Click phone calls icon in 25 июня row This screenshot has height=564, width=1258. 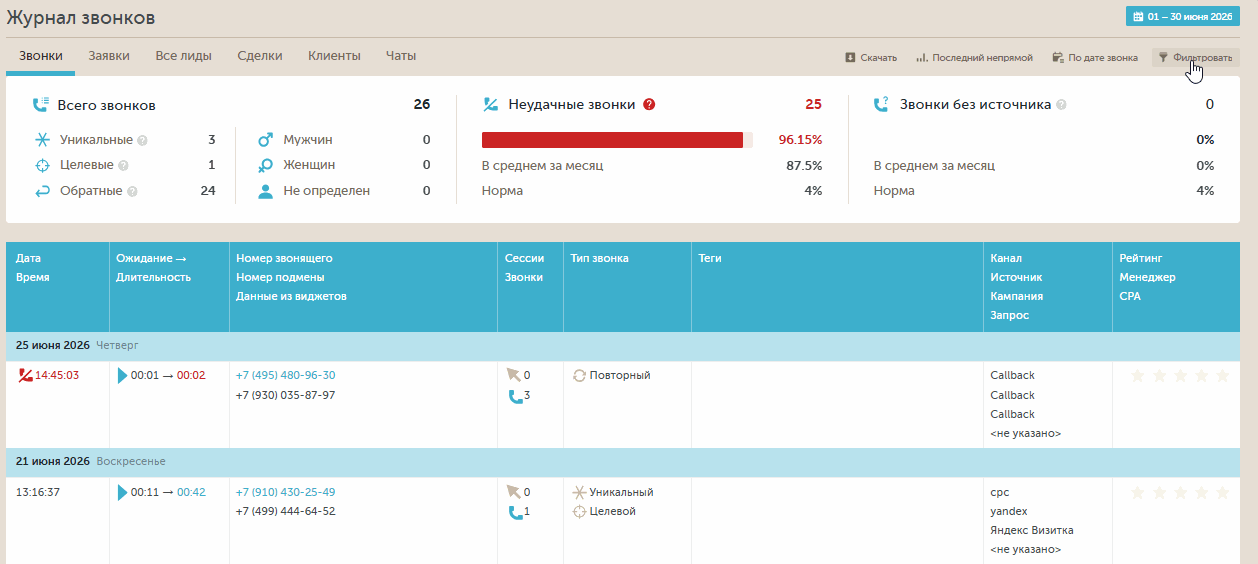(515, 396)
